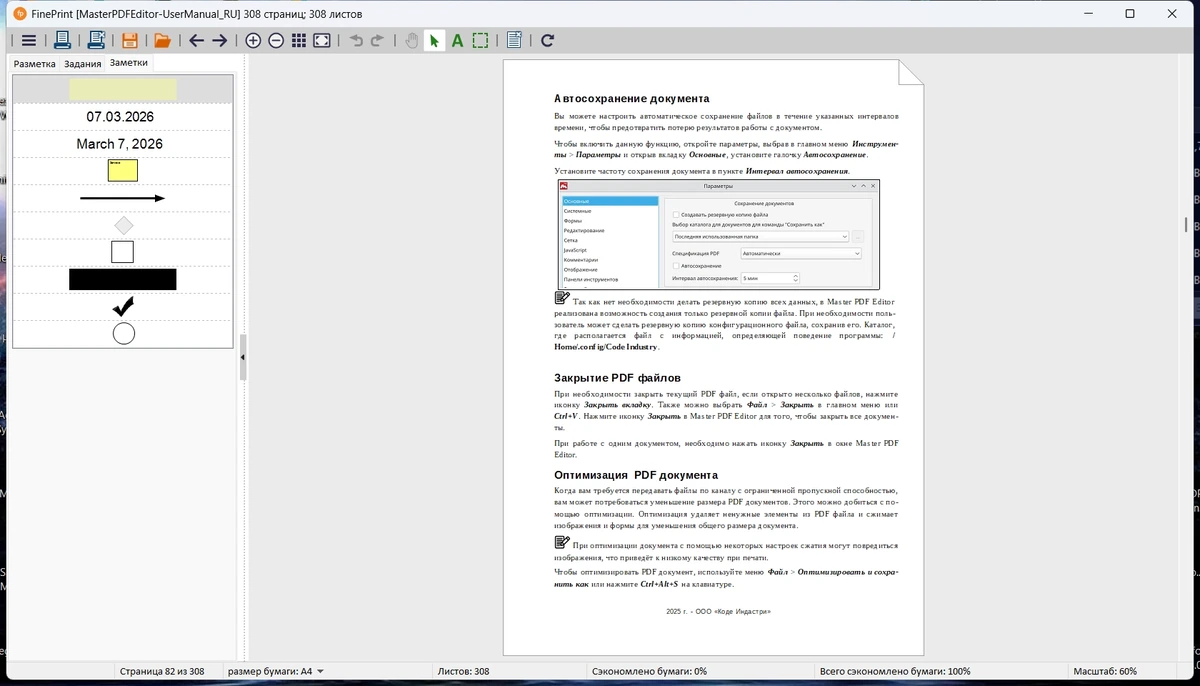1200x686 pixels.
Task: Collapse the side panel via splitter handle
Action: pyautogui.click(x=243, y=357)
